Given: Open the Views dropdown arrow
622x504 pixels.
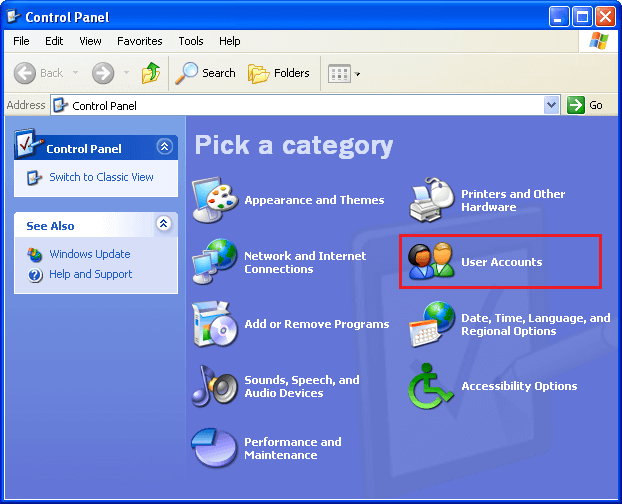Looking at the screenshot, I should tap(357, 74).
